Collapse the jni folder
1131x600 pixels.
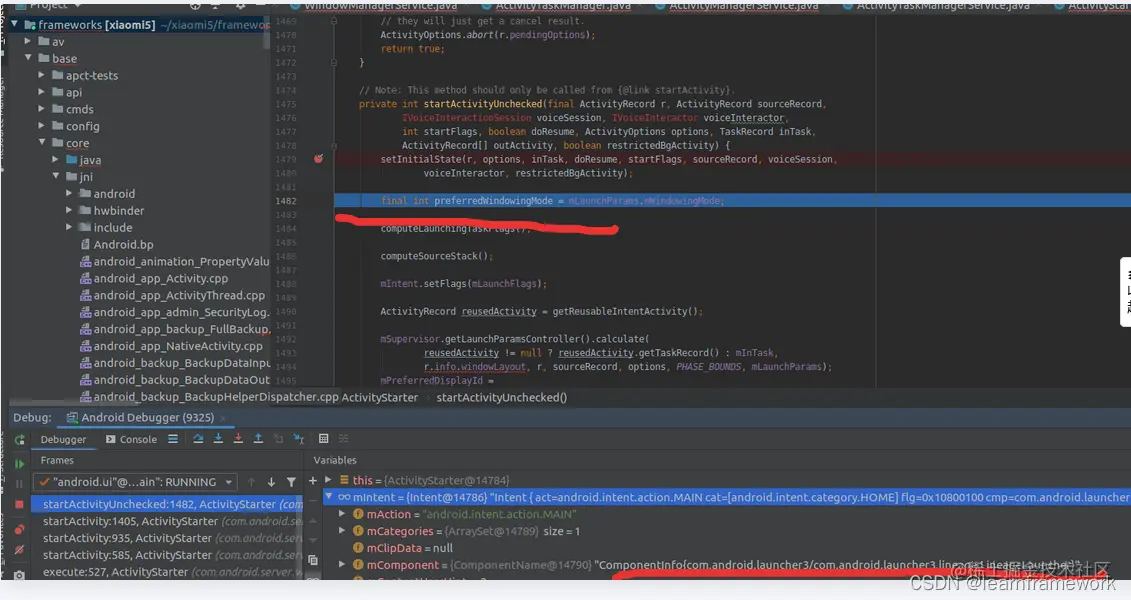pyautogui.click(x=56, y=176)
